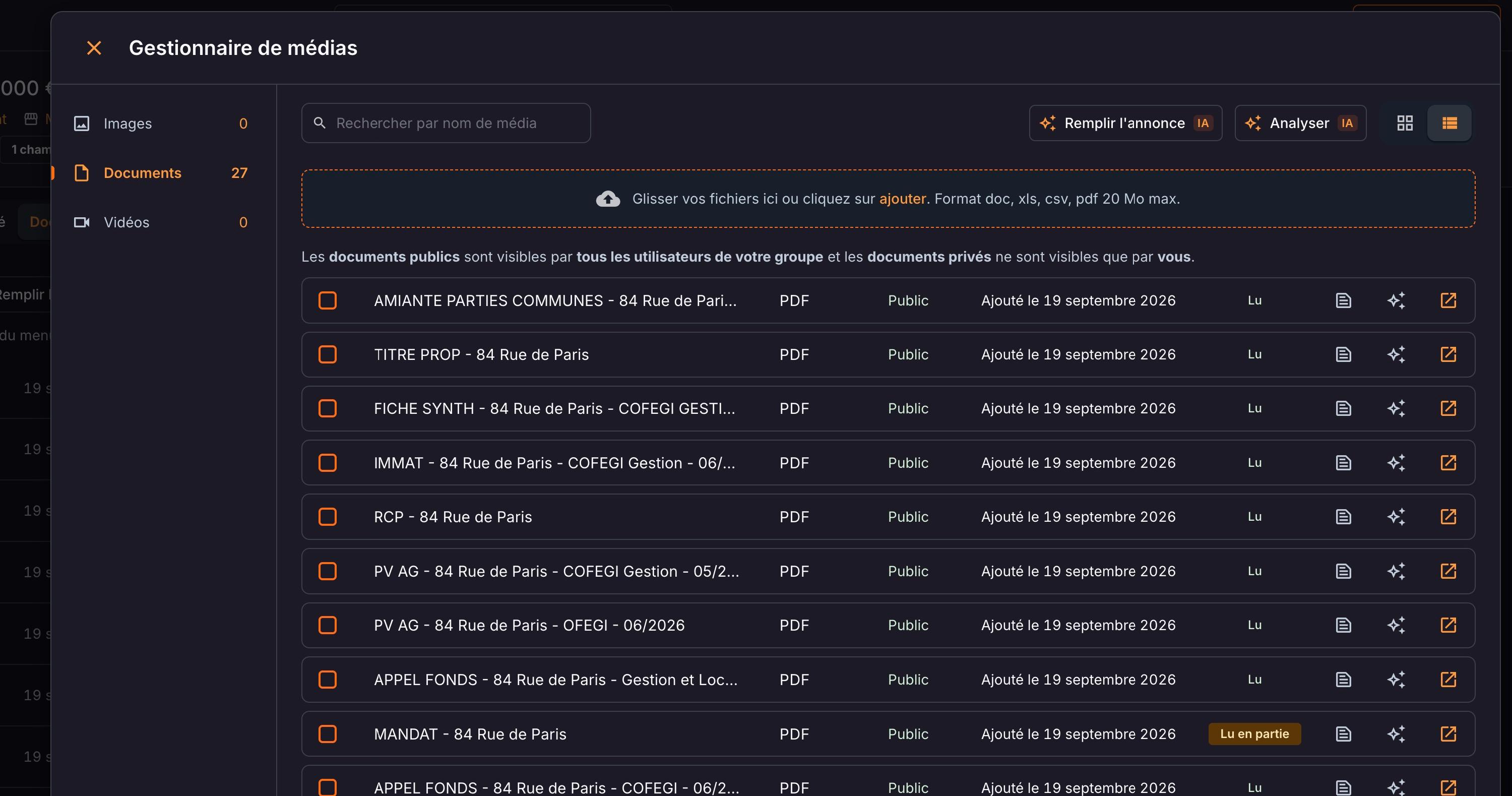Select checkbox for TITRE PROP document
Screen dimensions: 1512x796
(328, 354)
